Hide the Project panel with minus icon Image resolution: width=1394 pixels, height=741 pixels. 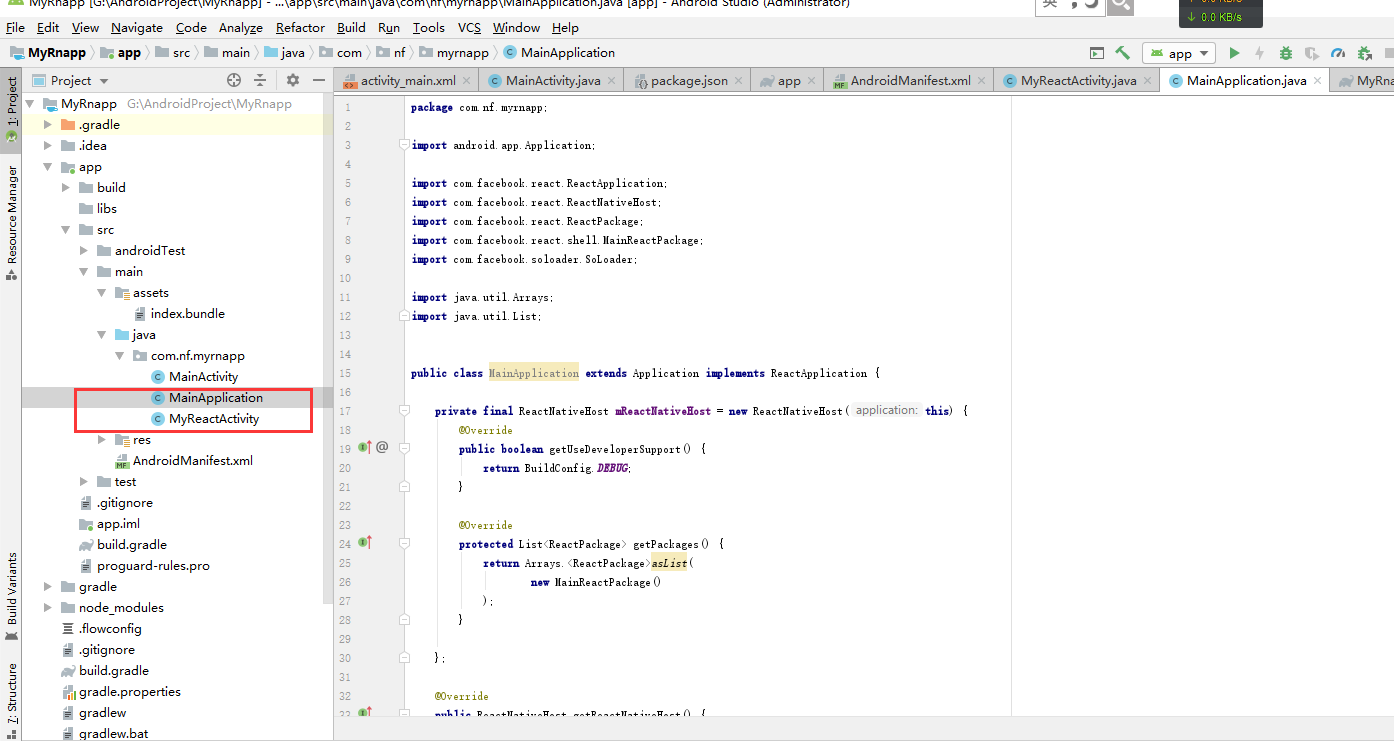[319, 80]
